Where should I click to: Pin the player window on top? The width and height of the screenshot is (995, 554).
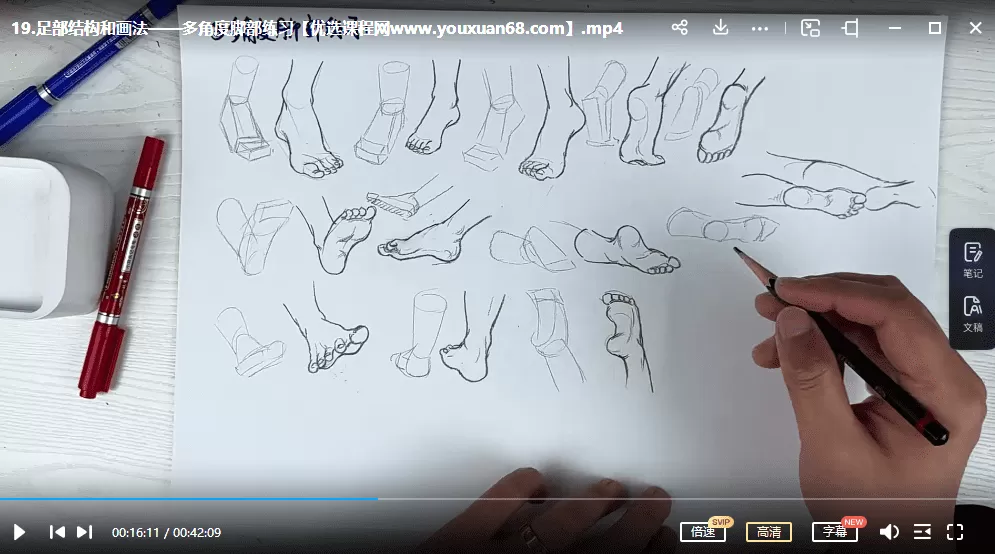850,28
